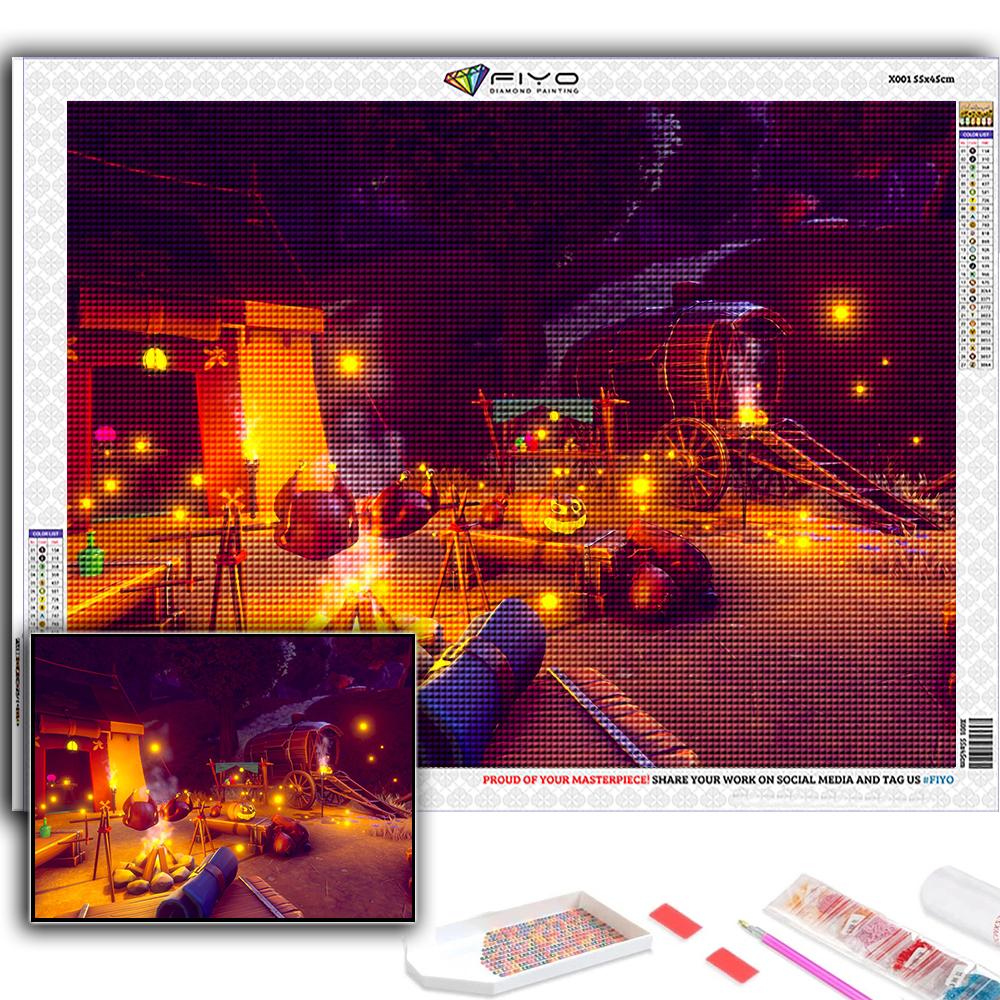
Task: Click the tiny preview above right color list
Action: point(973,113)
